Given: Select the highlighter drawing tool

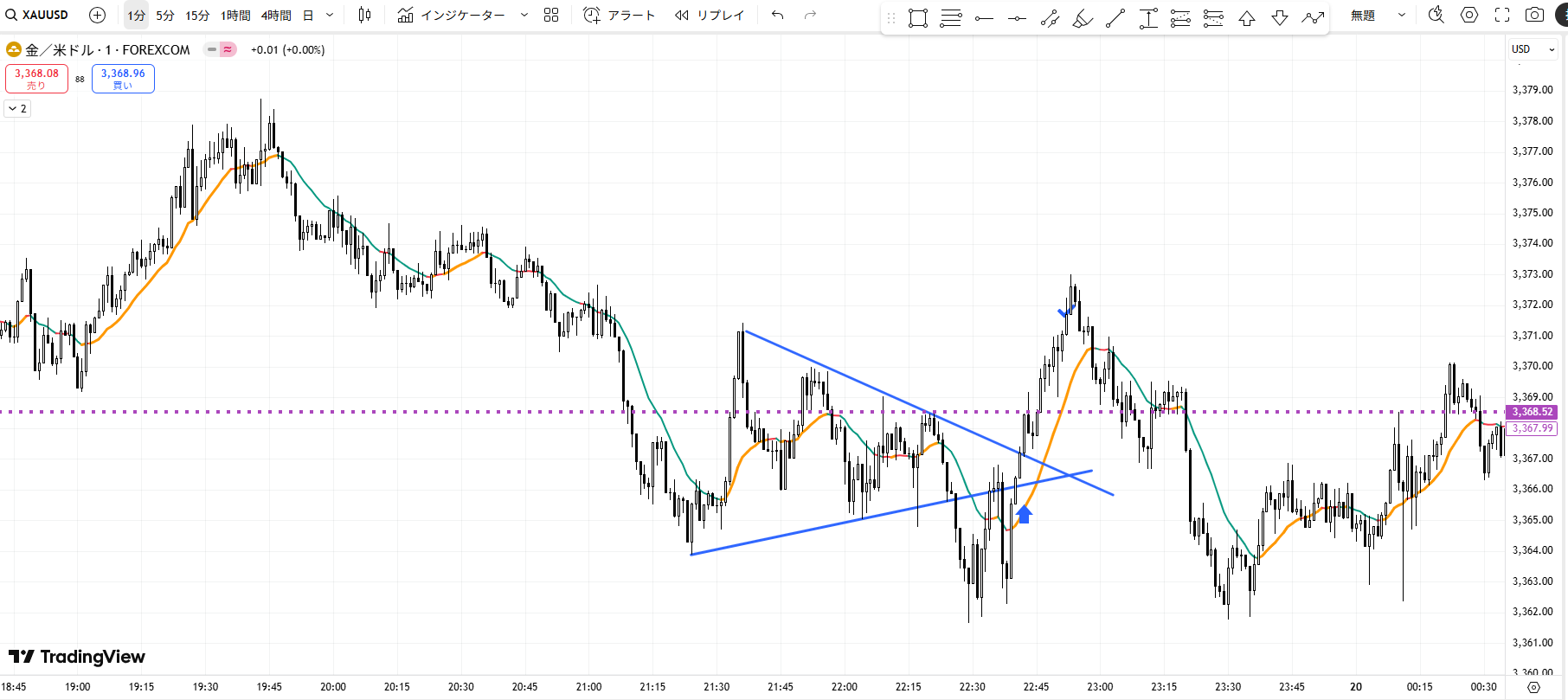Looking at the screenshot, I should click(x=1083, y=17).
